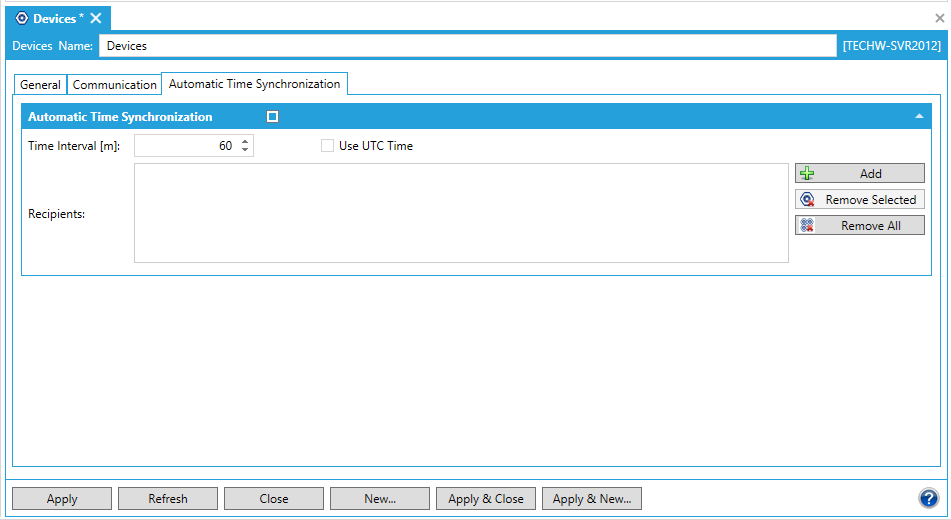Click the Remove Selected icon
Image resolution: width=951 pixels, height=520 pixels.
point(808,200)
